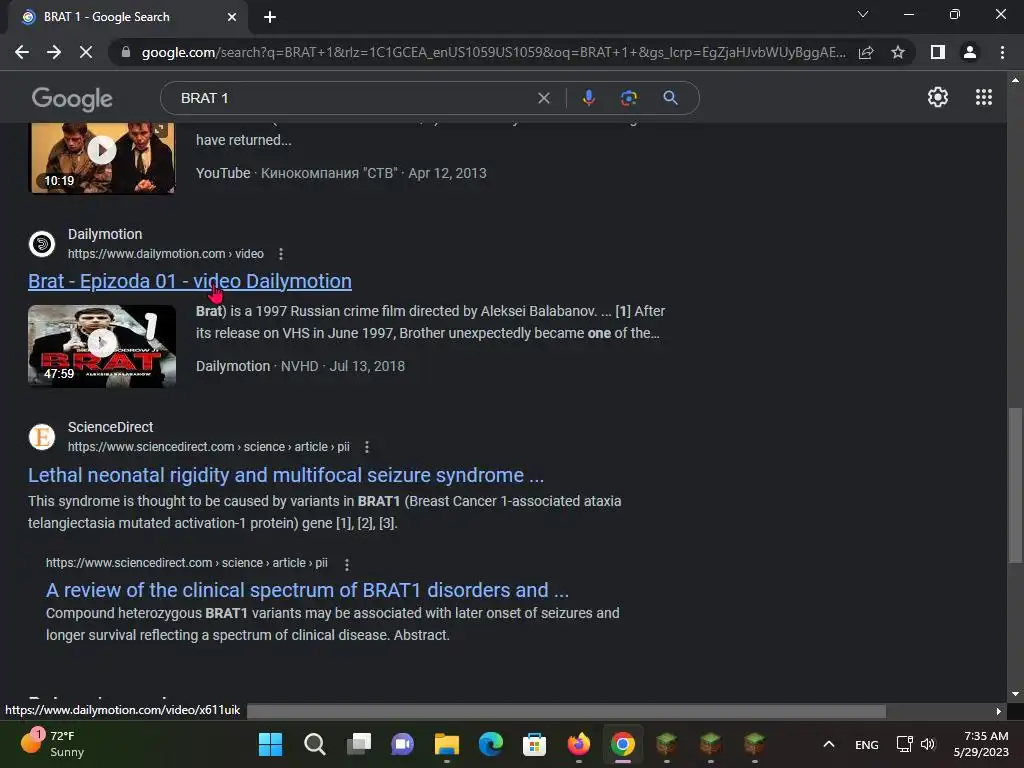Open more options for ScienceDirect result
Screen dimensions: 1024x768
[x=367, y=447]
